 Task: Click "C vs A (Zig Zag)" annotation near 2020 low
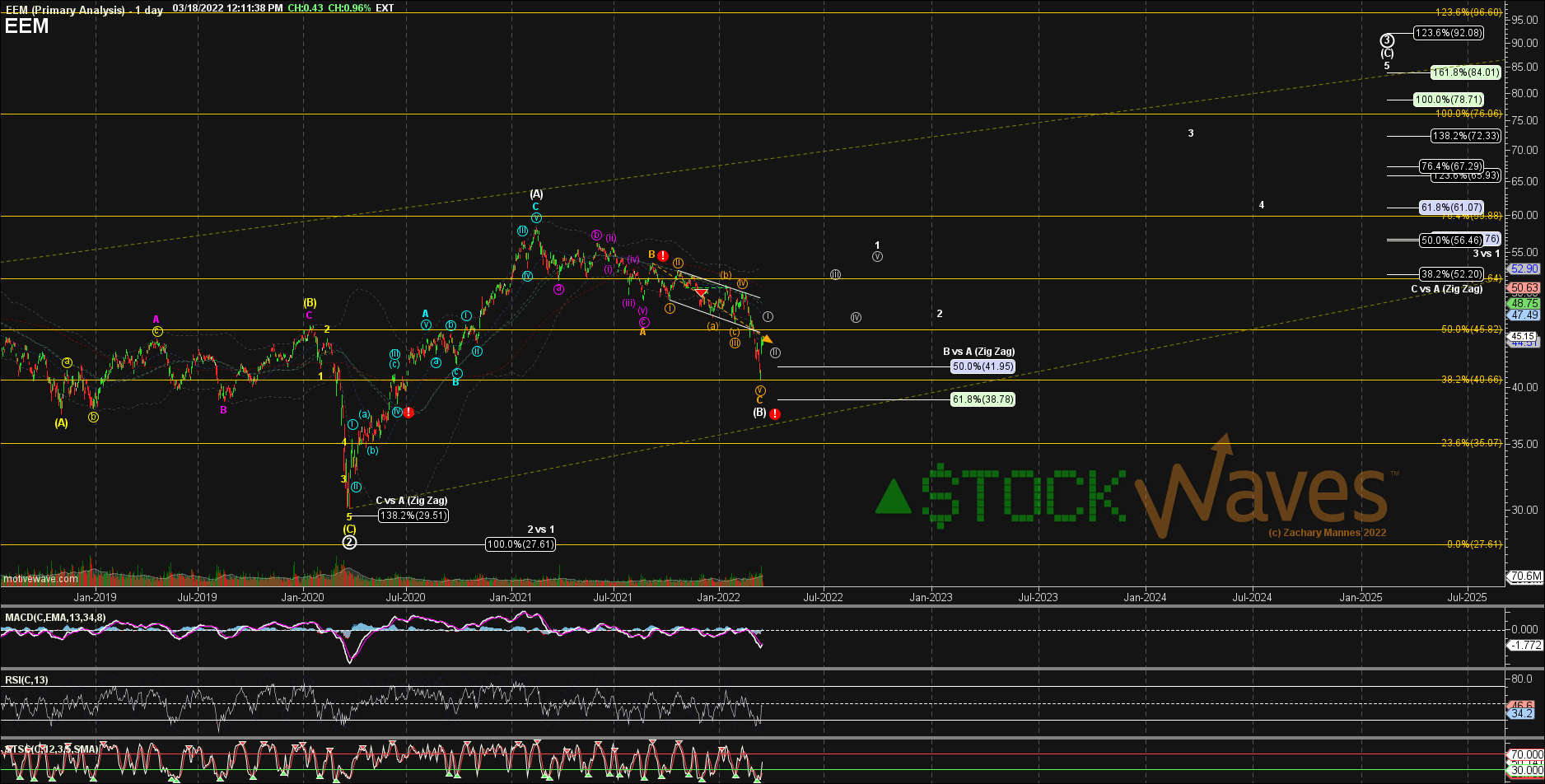[412, 501]
